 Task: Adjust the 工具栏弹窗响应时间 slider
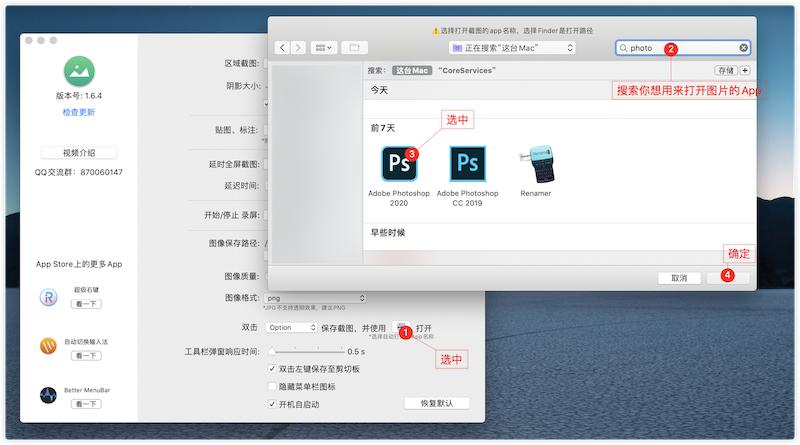pyautogui.click(x=308, y=352)
